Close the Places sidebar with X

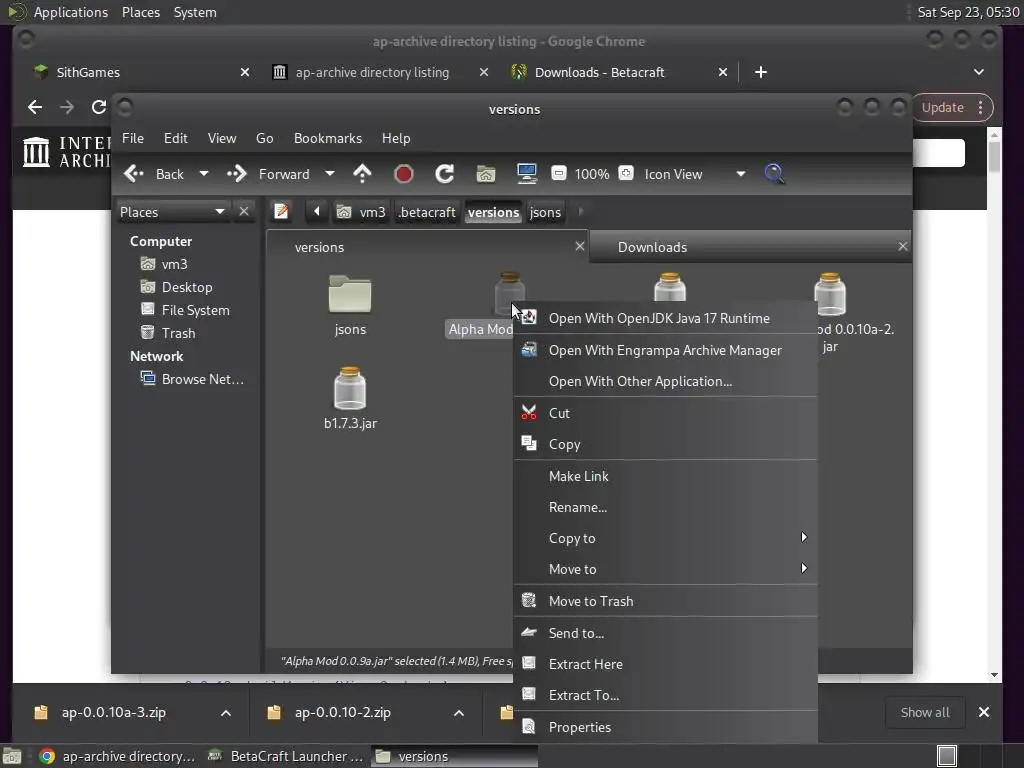coord(244,212)
